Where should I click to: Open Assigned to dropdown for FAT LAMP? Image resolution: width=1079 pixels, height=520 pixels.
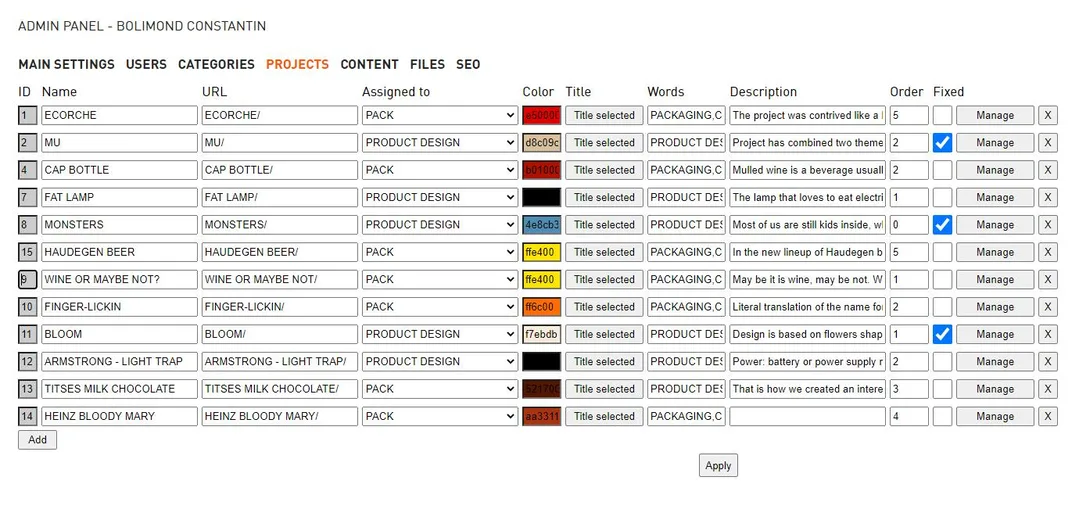click(x=440, y=197)
